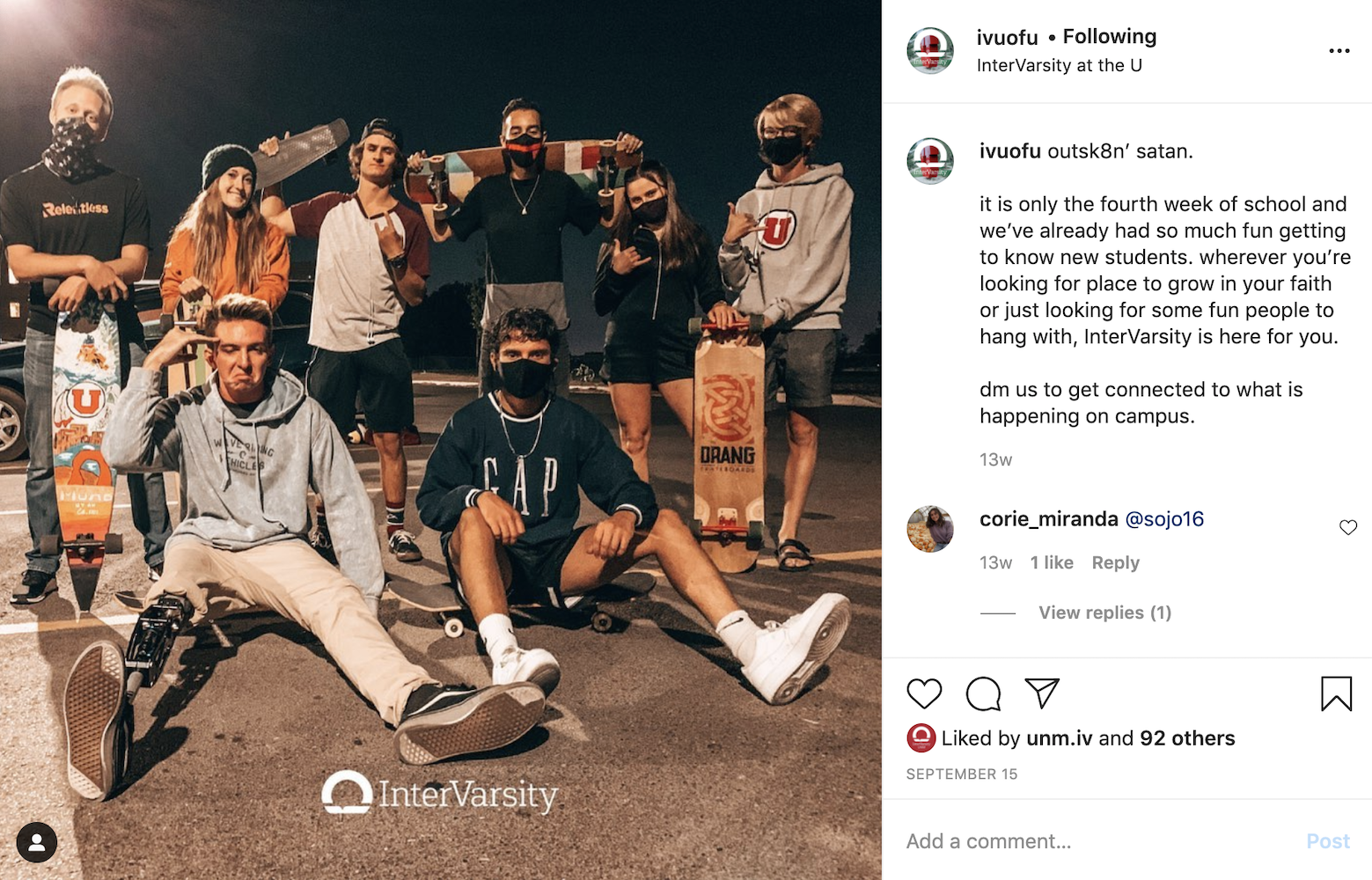Show tagged people icon on photo

tap(37, 843)
